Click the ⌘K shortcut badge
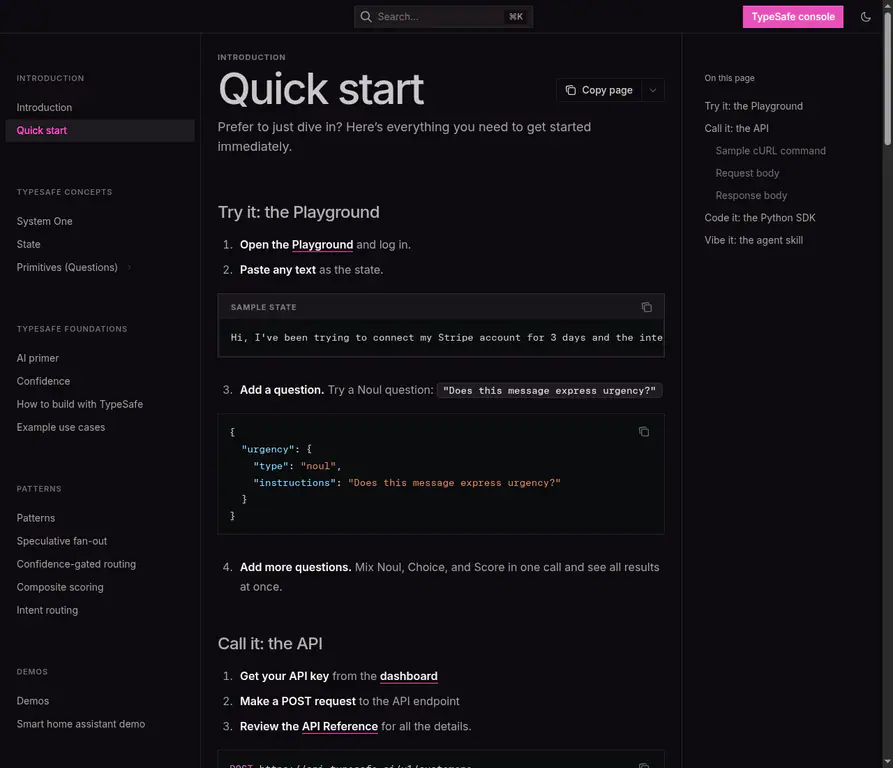The height and width of the screenshot is (768, 893). coord(515,17)
